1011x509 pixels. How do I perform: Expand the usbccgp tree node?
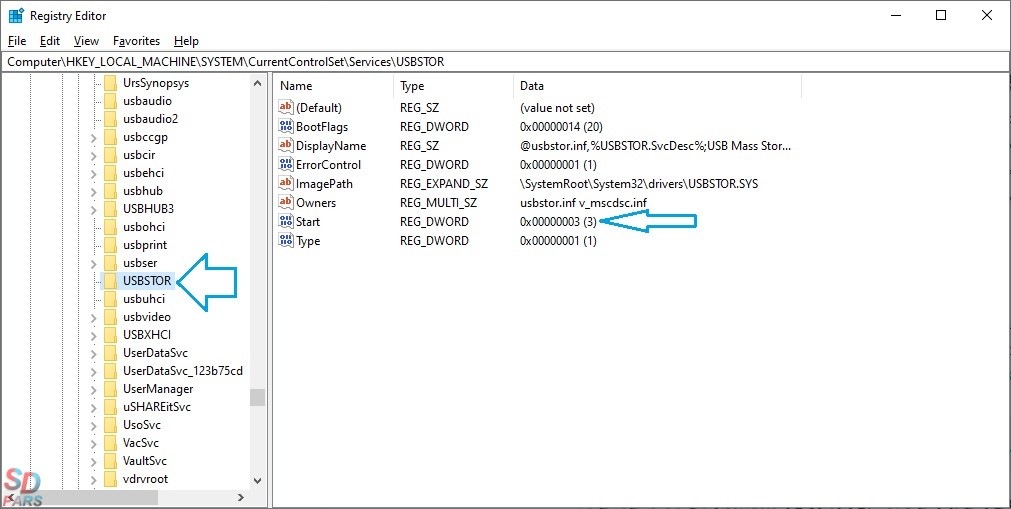93,137
